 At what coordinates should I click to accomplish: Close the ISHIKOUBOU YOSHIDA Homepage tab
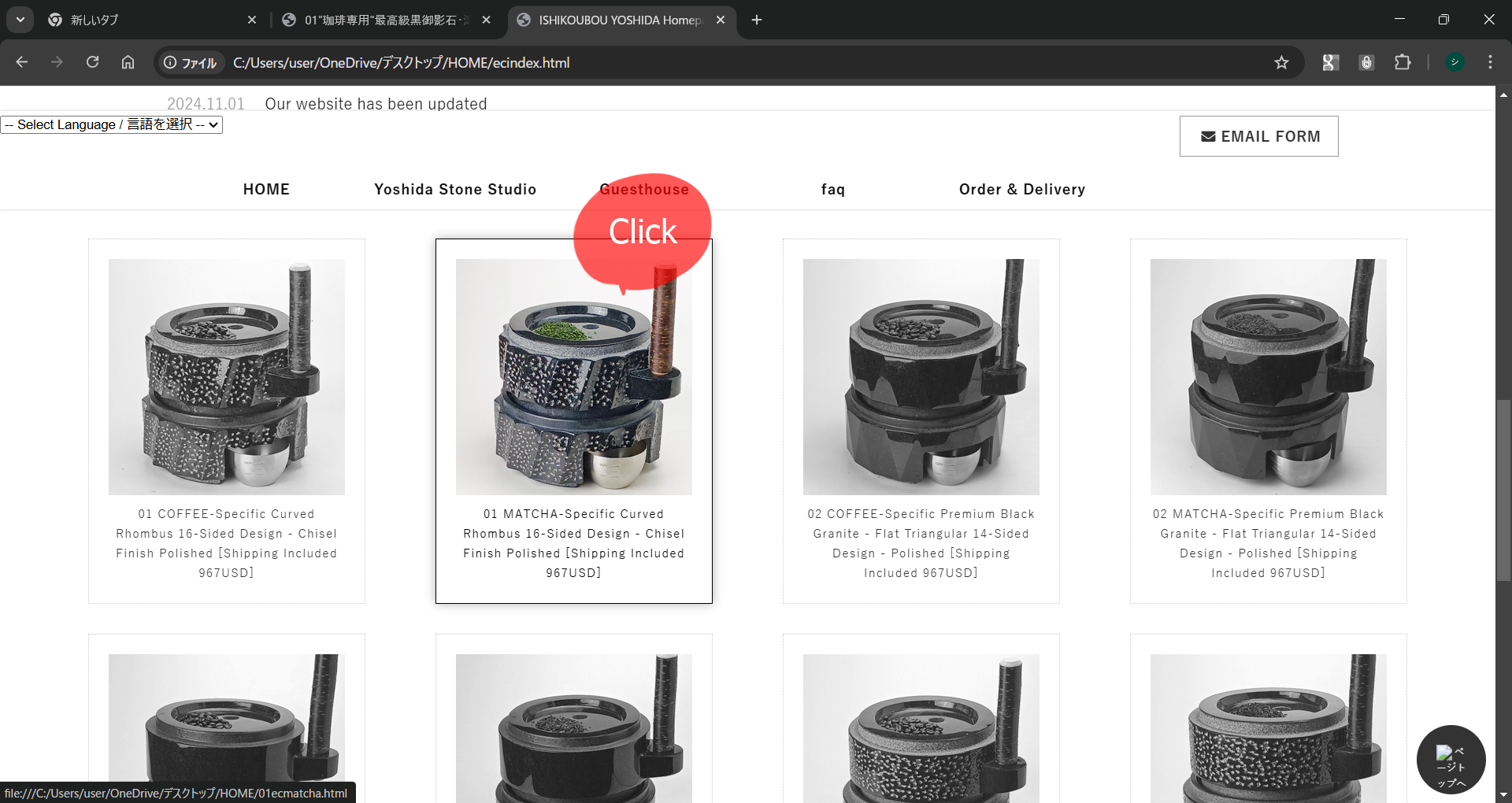pyautogui.click(x=721, y=20)
